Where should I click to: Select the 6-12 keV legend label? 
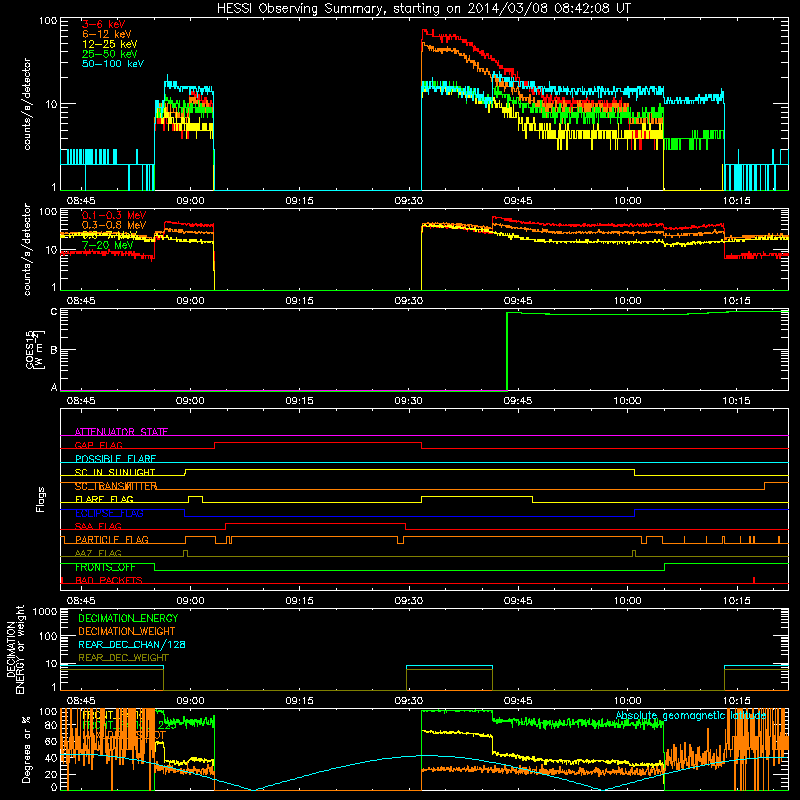[x=107, y=34]
